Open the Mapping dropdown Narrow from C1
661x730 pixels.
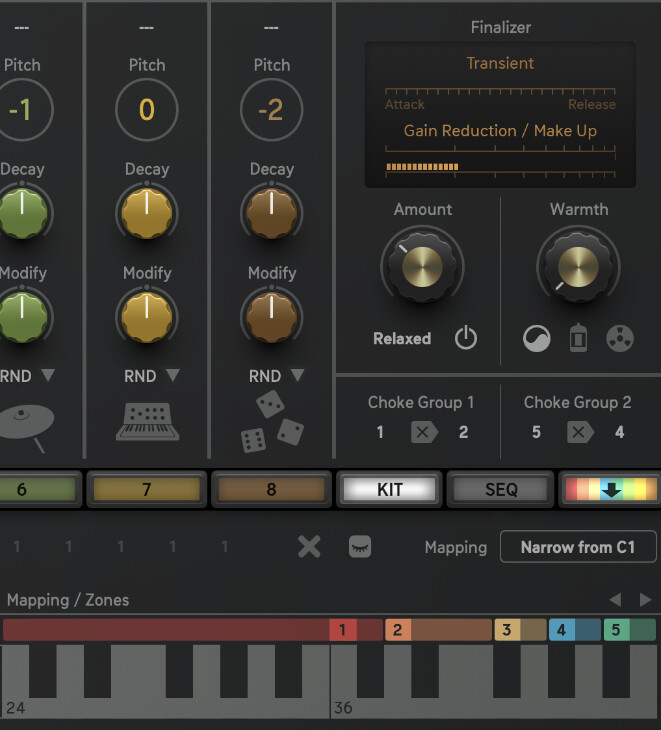point(578,547)
